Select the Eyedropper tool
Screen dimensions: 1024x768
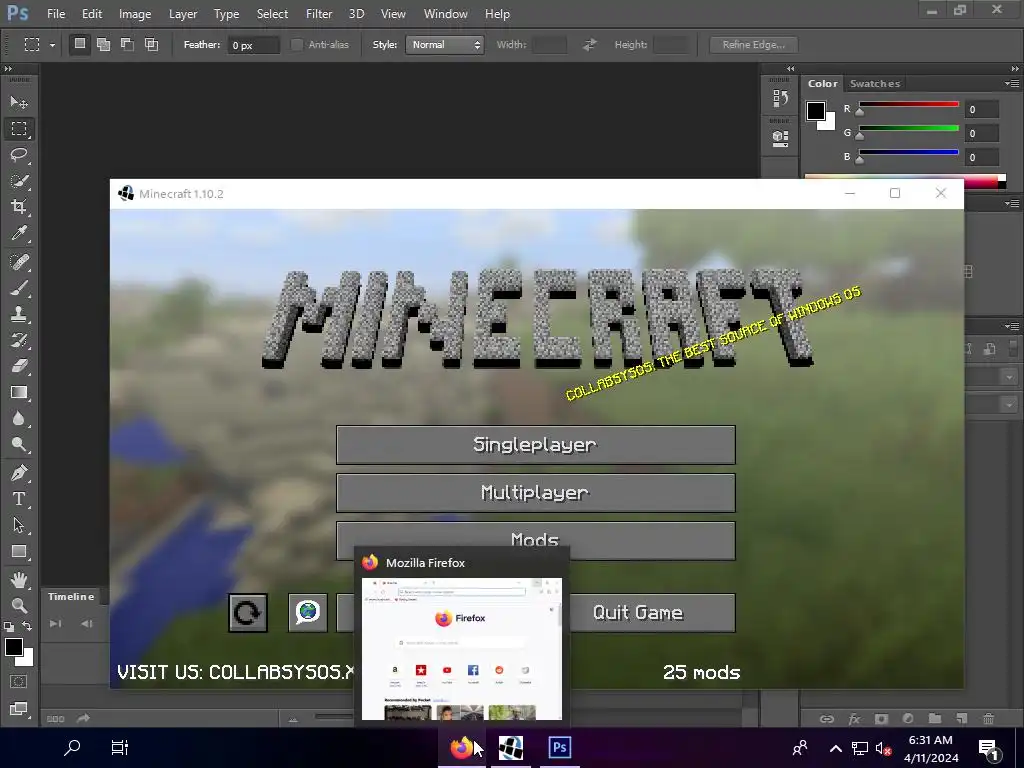tap(19, 233)
